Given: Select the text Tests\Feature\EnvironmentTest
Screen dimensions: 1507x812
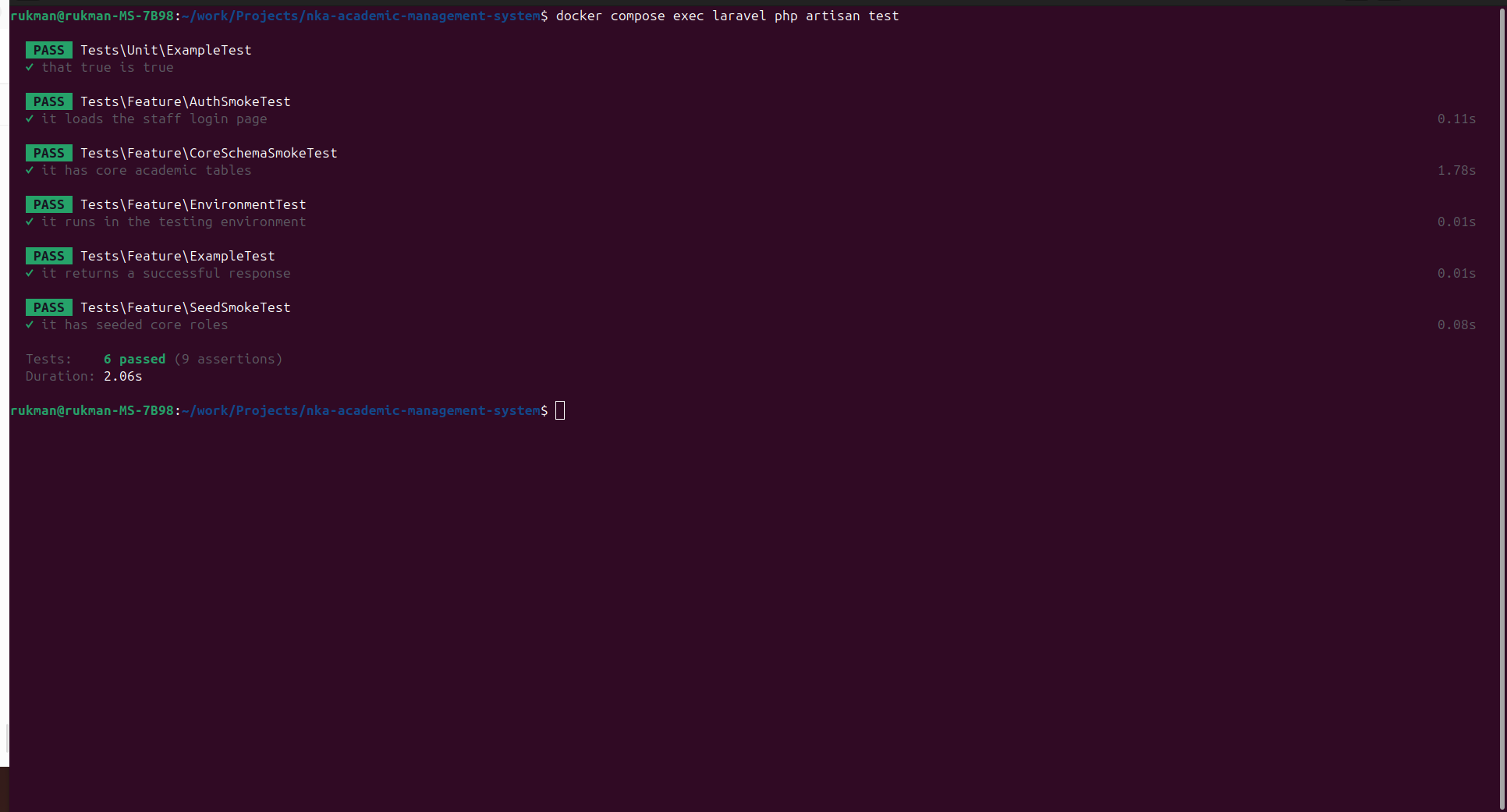Looking at the screenshot, I should click(193, 204).
